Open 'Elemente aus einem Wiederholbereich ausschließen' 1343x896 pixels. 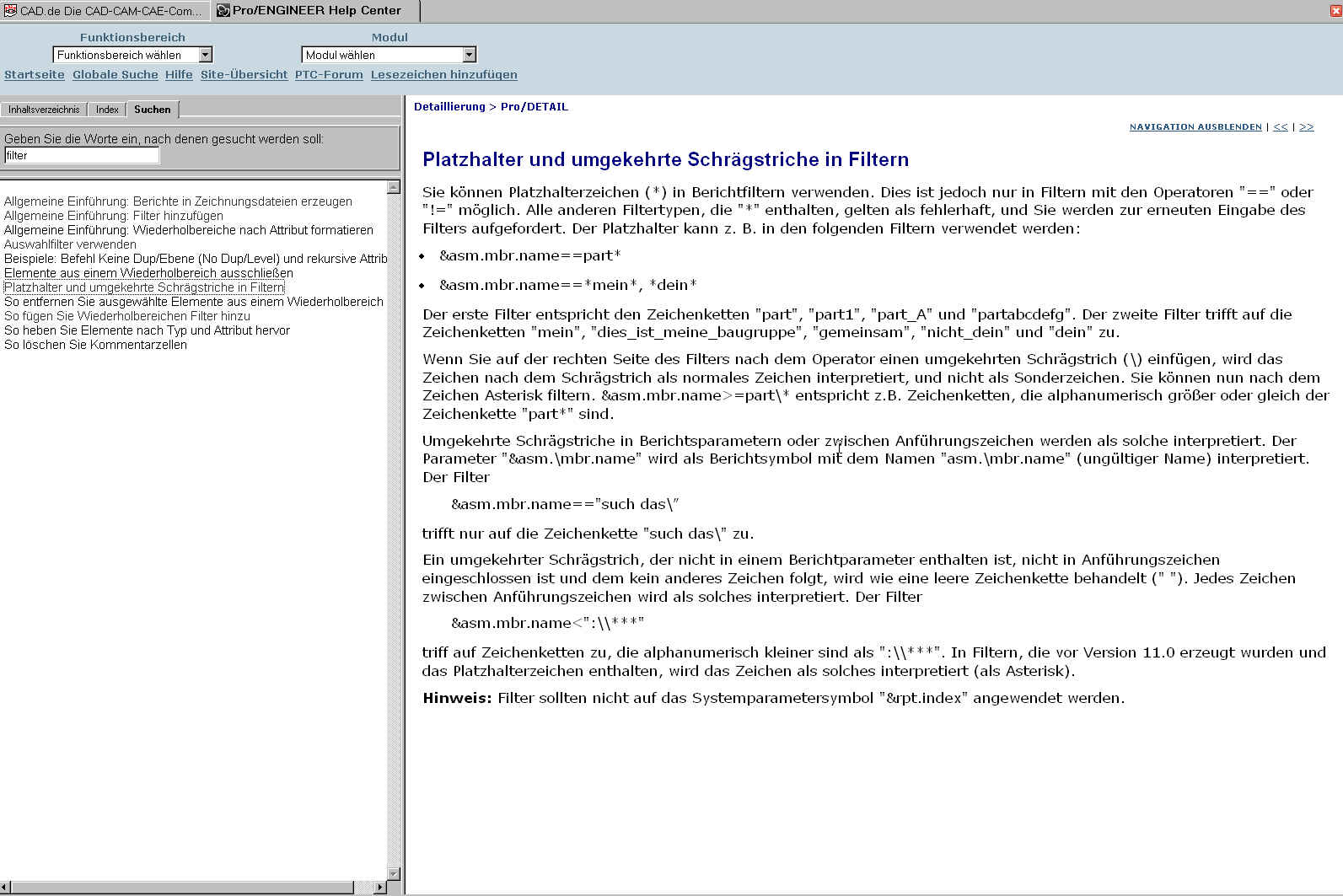(x=148, y=273)
